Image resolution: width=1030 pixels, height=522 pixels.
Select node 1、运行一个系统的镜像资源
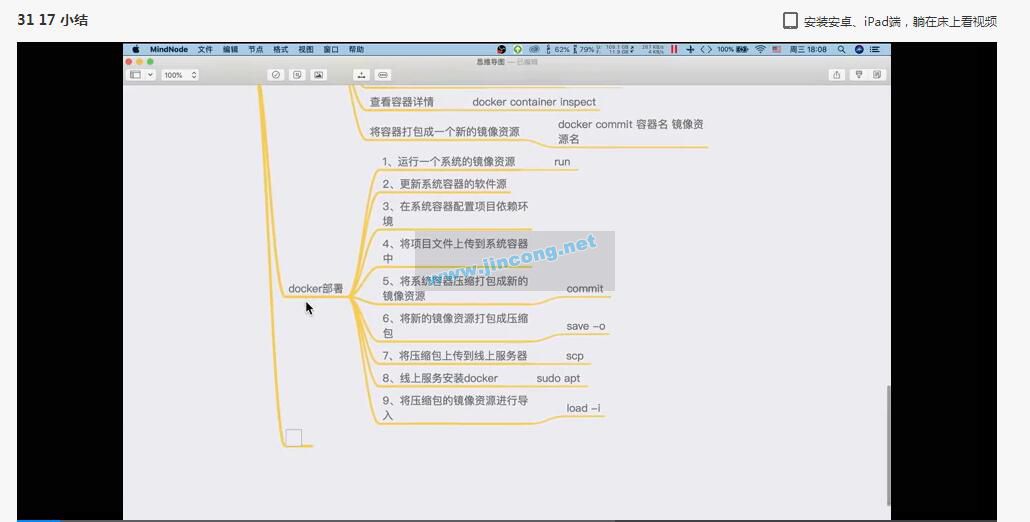(x=449, y=162)
